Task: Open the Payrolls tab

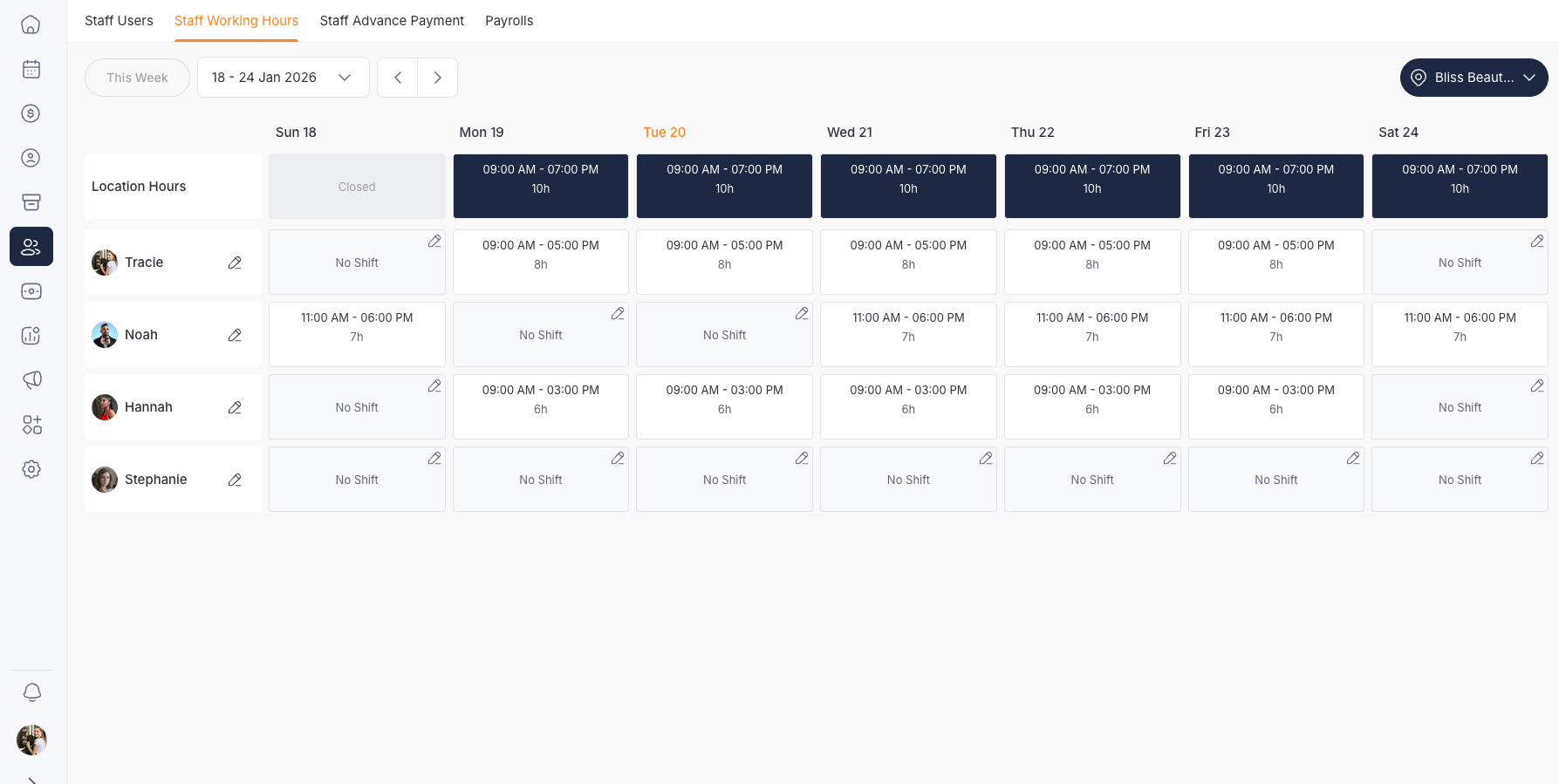Action: click(x=509, y=21)
